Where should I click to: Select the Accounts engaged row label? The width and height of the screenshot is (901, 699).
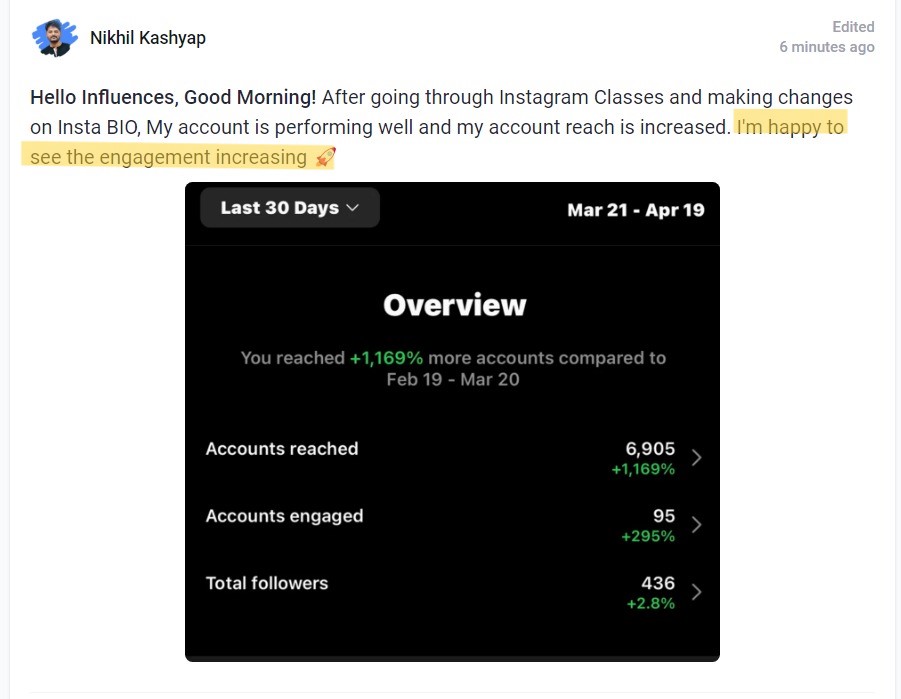coord(284,516)
